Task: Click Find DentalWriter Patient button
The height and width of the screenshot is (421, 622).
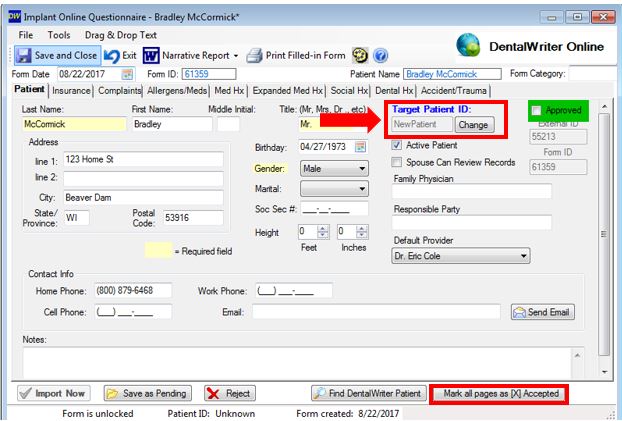Action: 369,393
